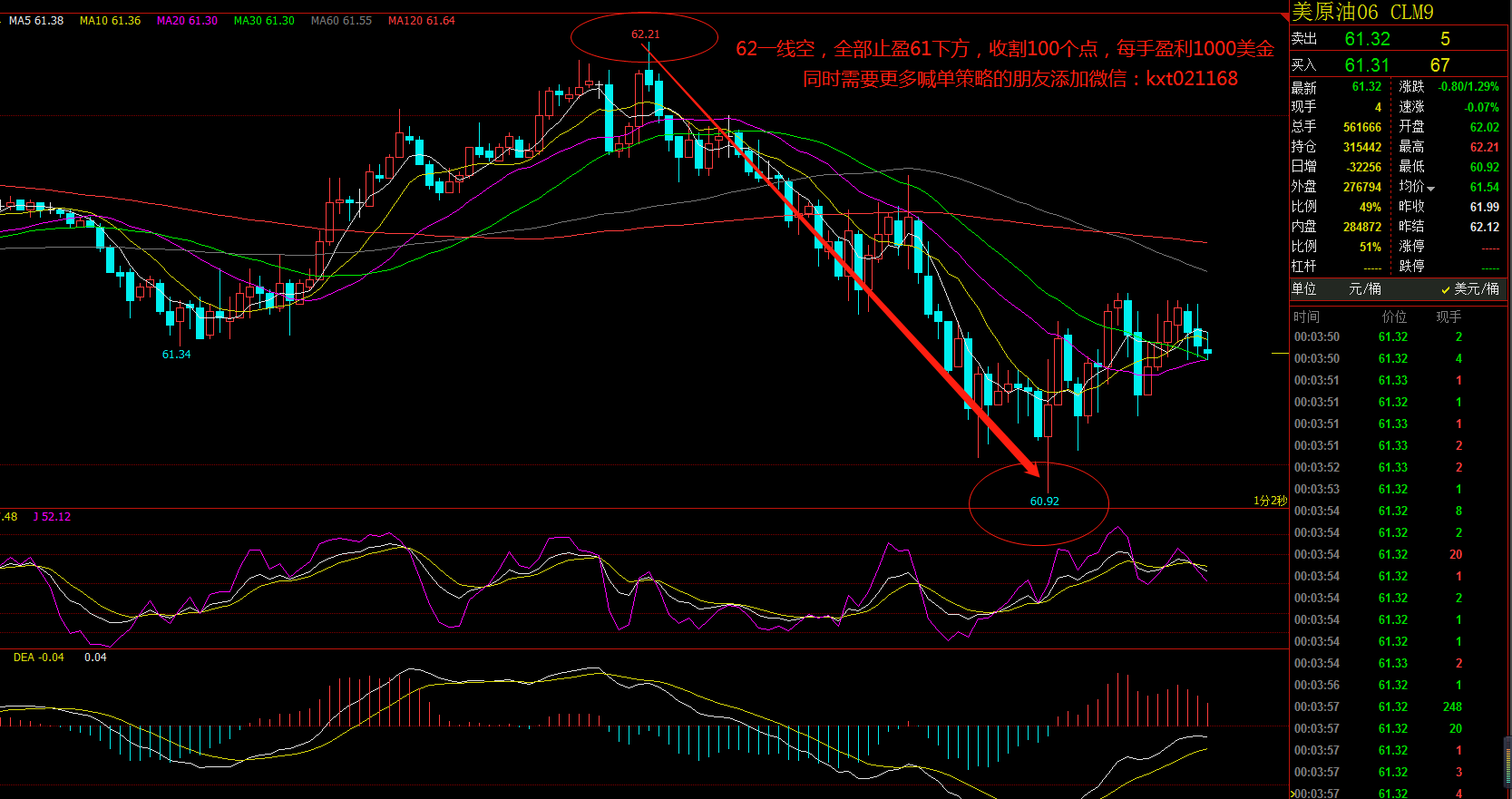This screenshot has width=1512, height=799.
Task: Click the 持仓 value 315442
Action: click(1362, 147)
